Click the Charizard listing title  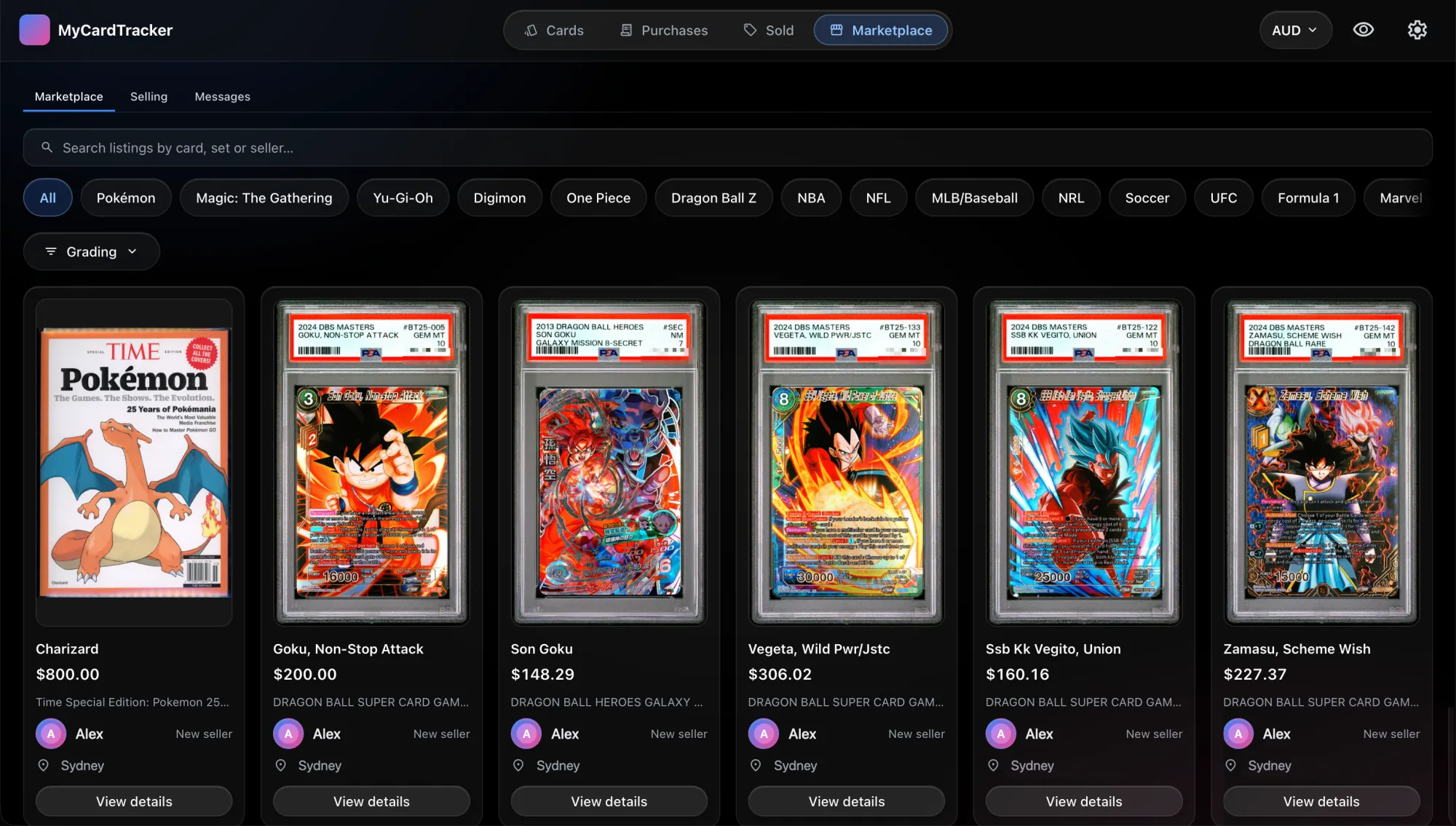[x=67, y=649]
